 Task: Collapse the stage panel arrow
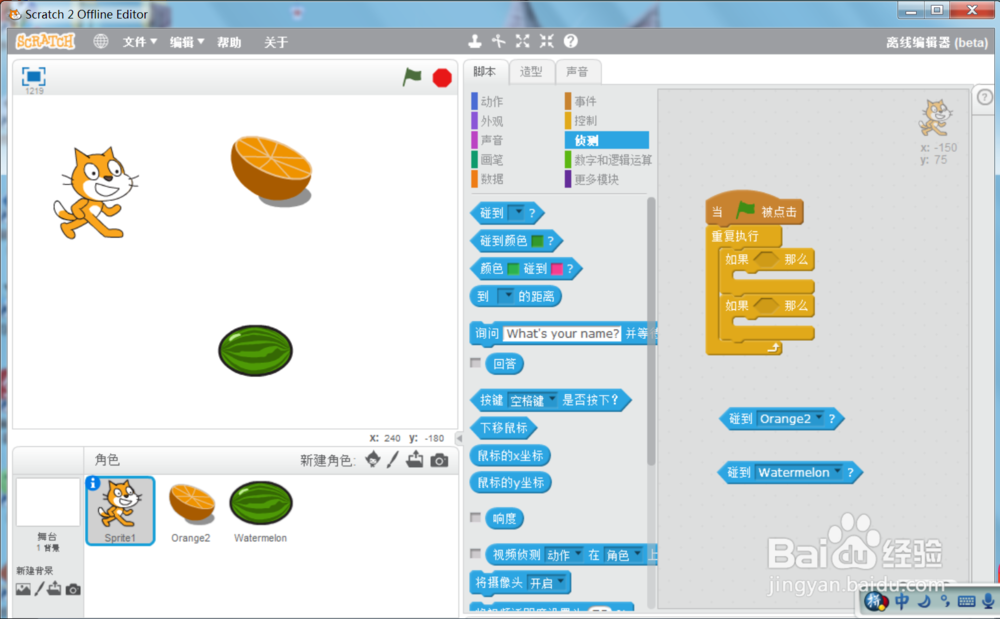(459, 438)
